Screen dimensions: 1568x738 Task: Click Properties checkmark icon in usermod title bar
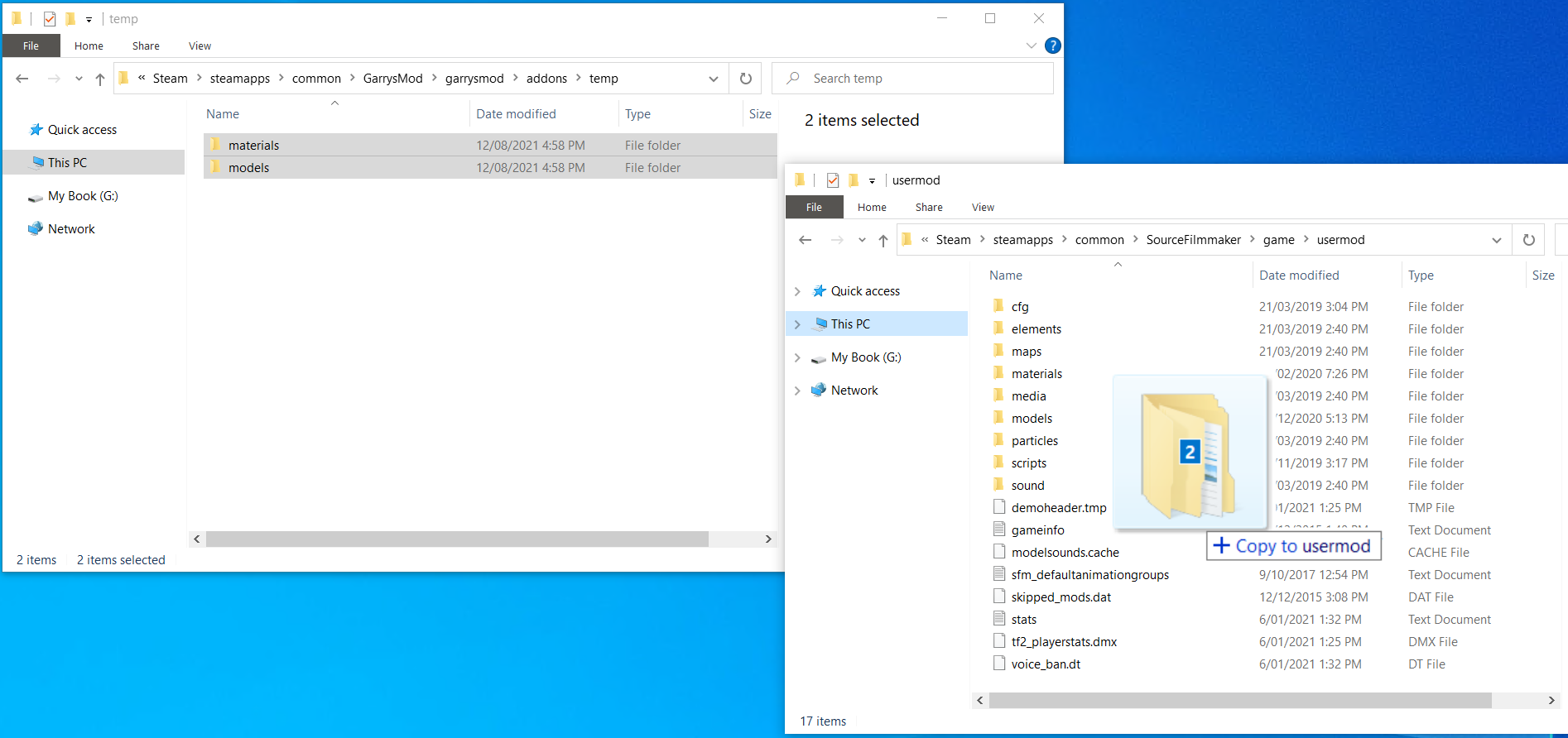(833, 180)
